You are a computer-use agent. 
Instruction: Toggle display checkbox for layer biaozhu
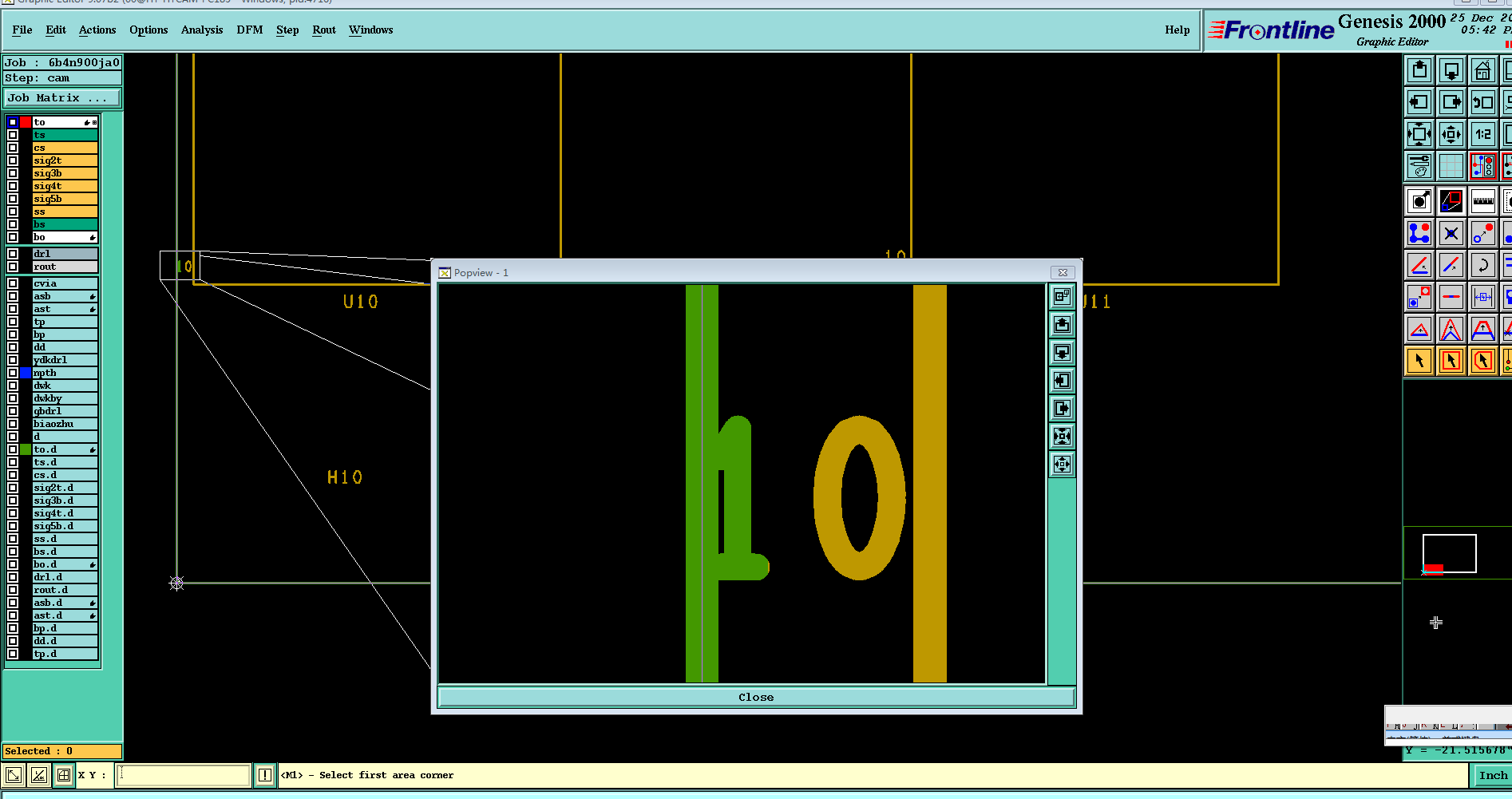[x=13, y=424]
